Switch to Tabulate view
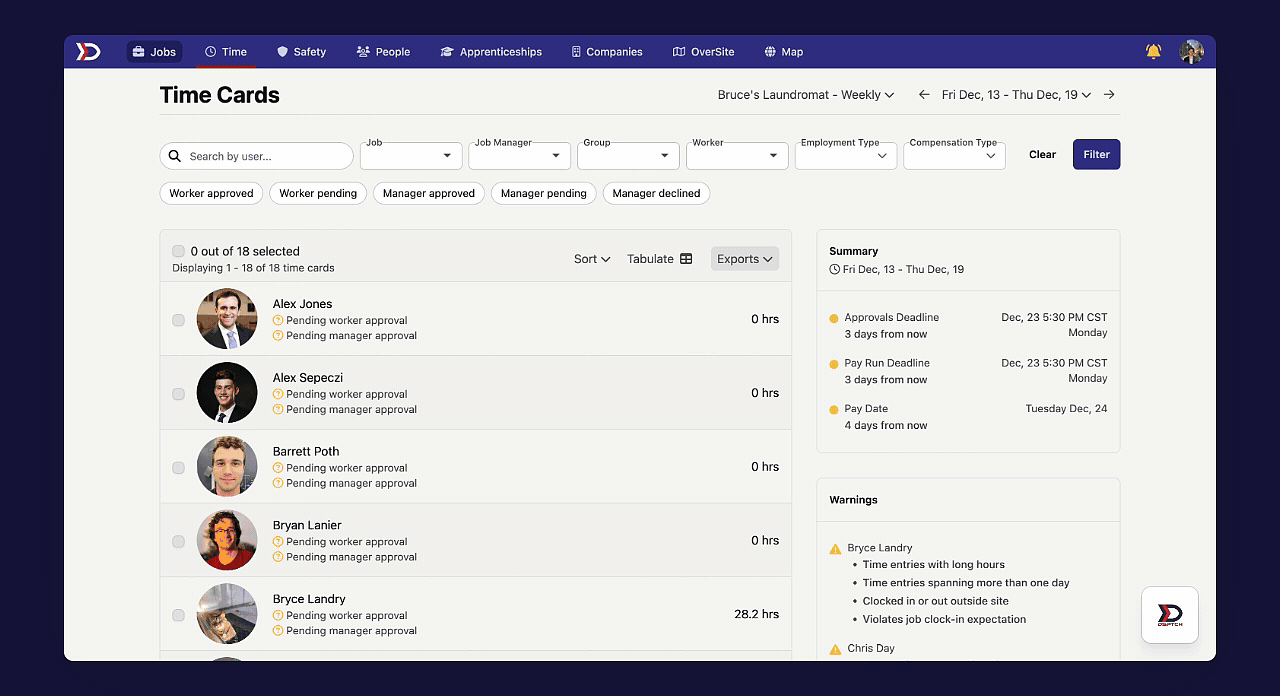 click(660, 259)
